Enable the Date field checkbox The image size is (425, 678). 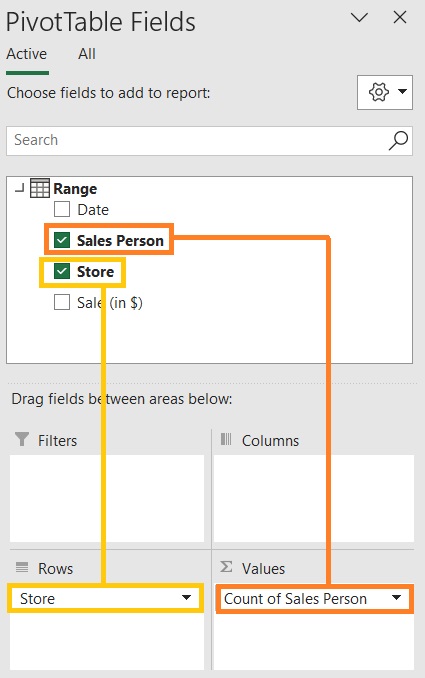[62, 209]
